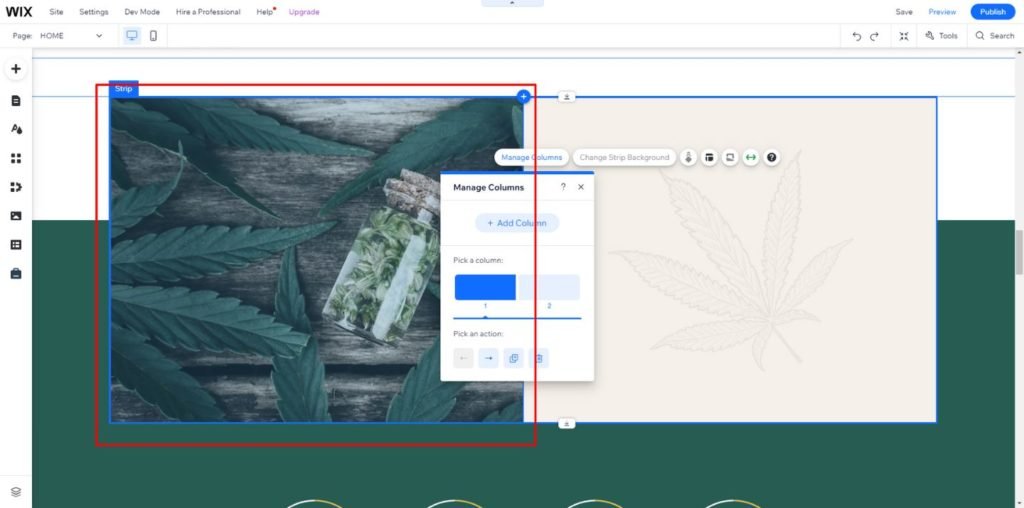1024x508 pixels.
Task: Click the column width slider handle
Action: click(x=485, y=317)
